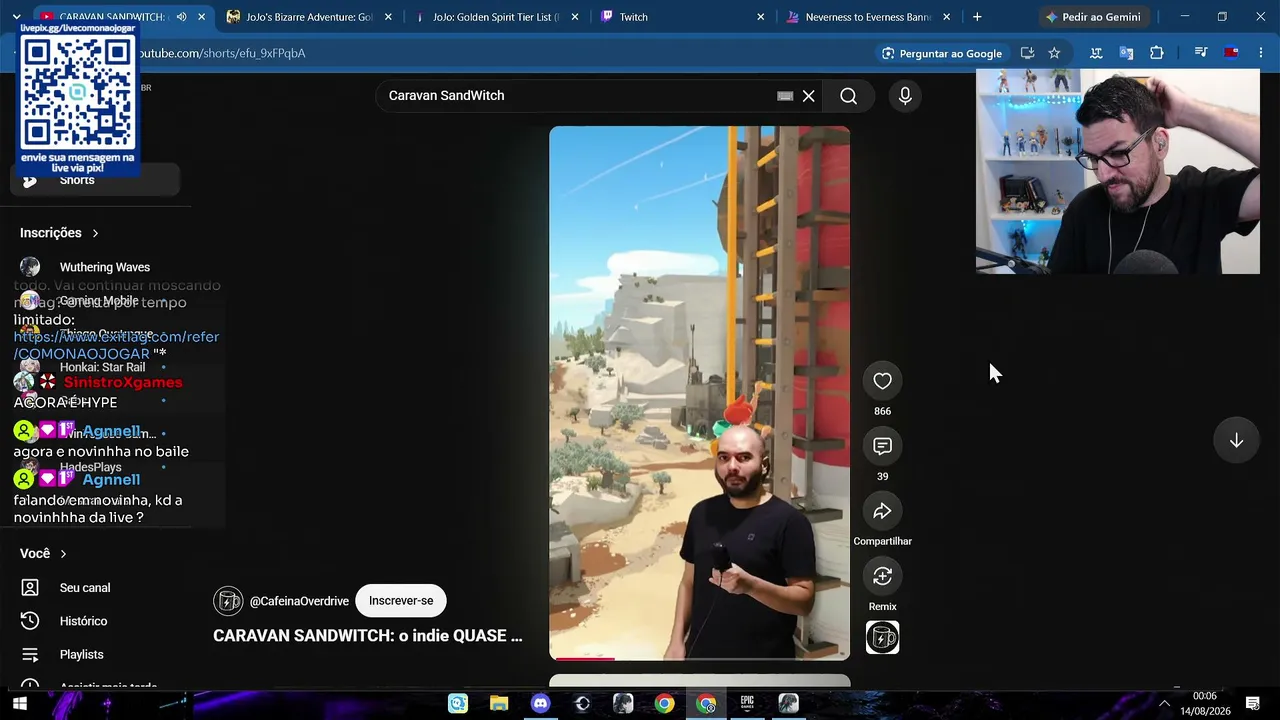Open the subtitle translator extension icon
1280x720 pixels.
pyautogui.click(x=1096, y=53)
